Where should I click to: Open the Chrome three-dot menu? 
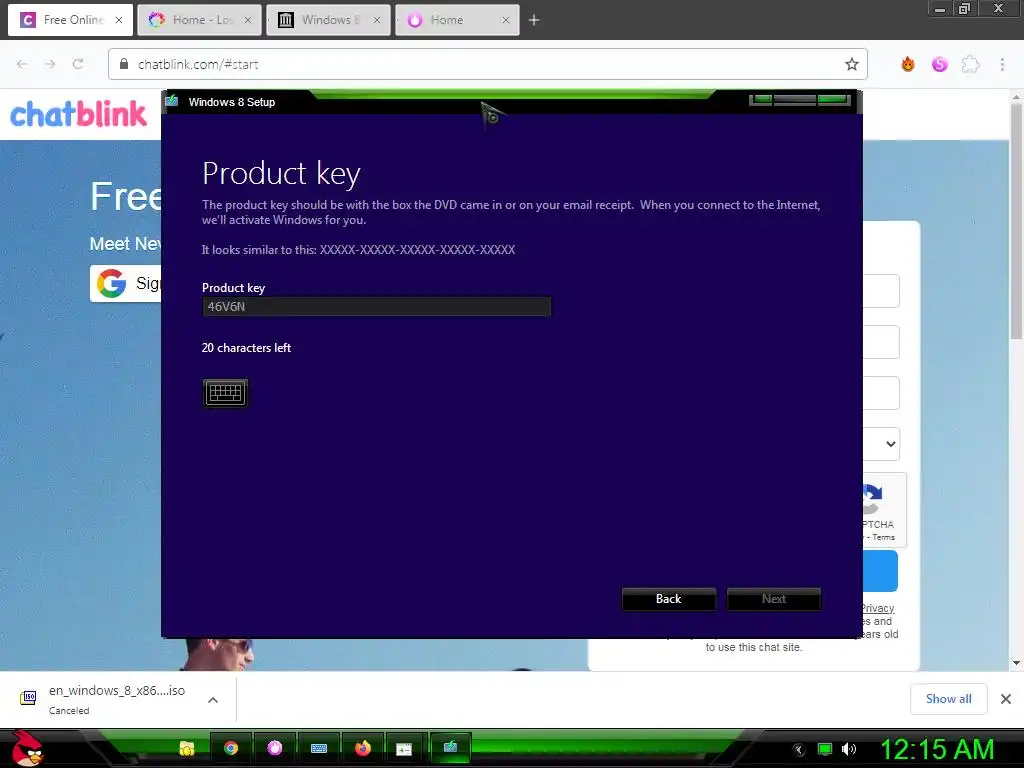tap(1002, 64)
